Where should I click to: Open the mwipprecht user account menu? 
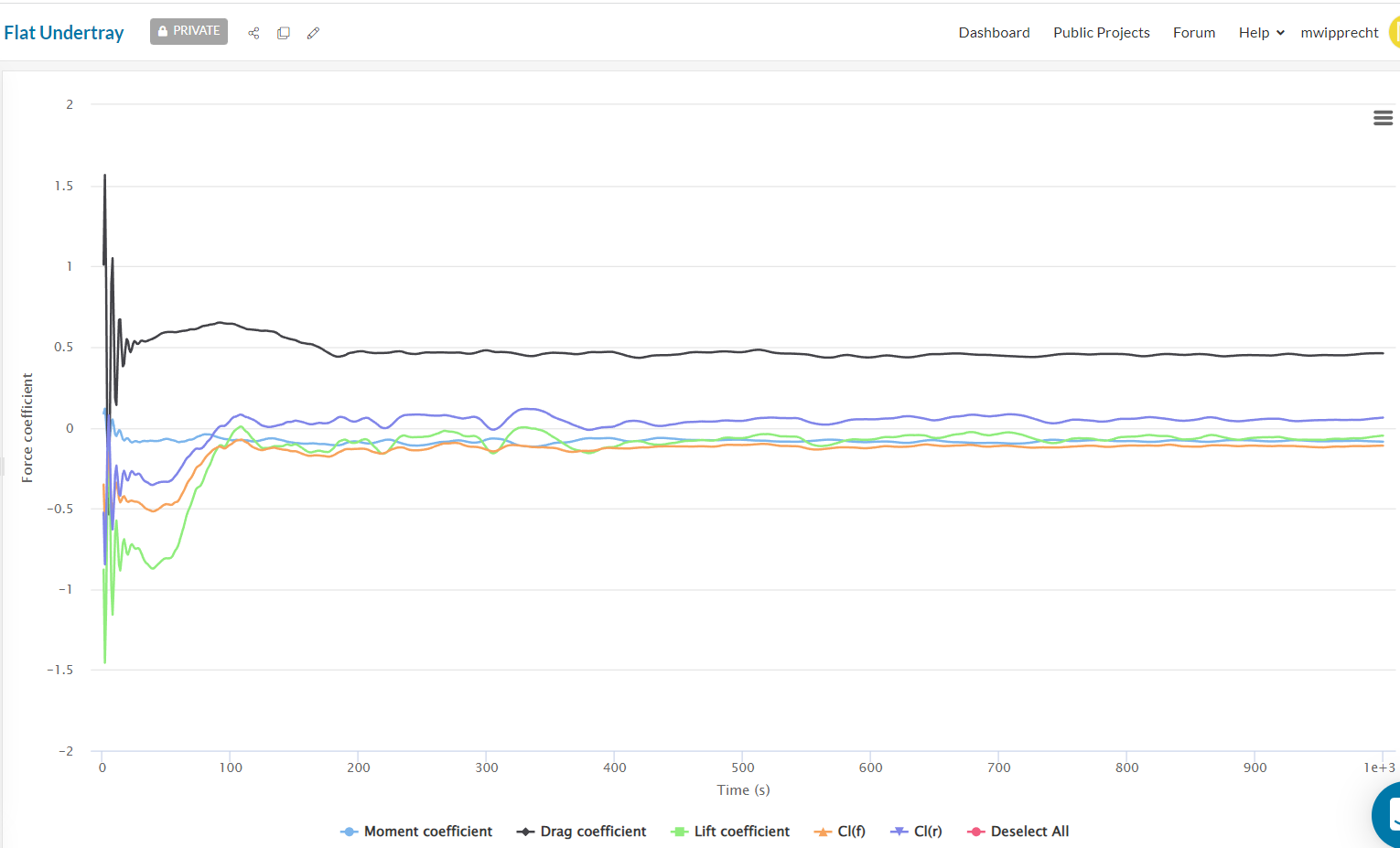1339,33
